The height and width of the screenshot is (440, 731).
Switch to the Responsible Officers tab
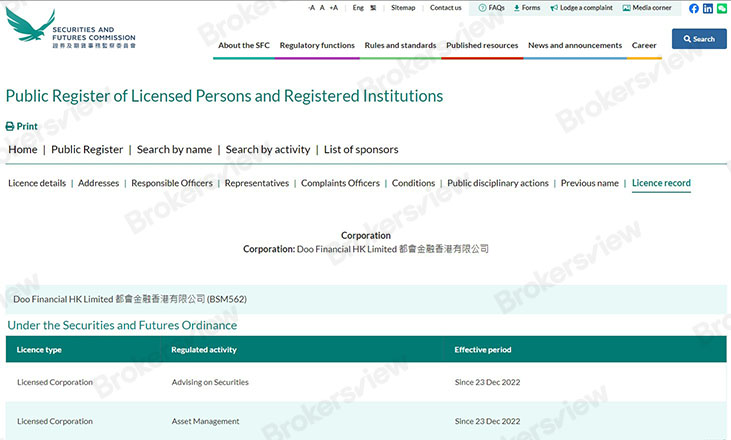[x=172, y=183]
